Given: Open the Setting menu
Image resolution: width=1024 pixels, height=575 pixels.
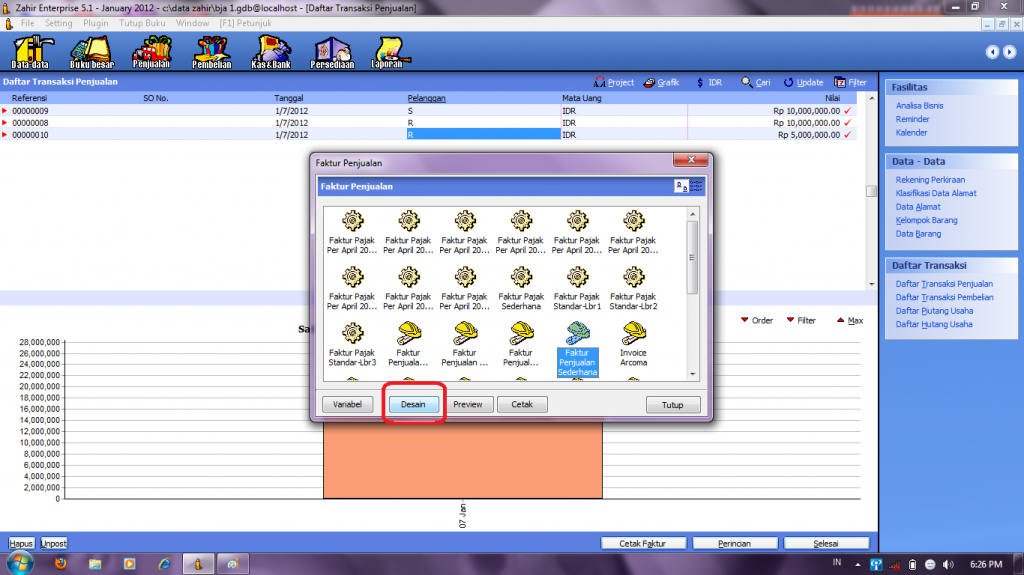Looking at the screenshot, I should pyautogui.click(x=59, y=23).
